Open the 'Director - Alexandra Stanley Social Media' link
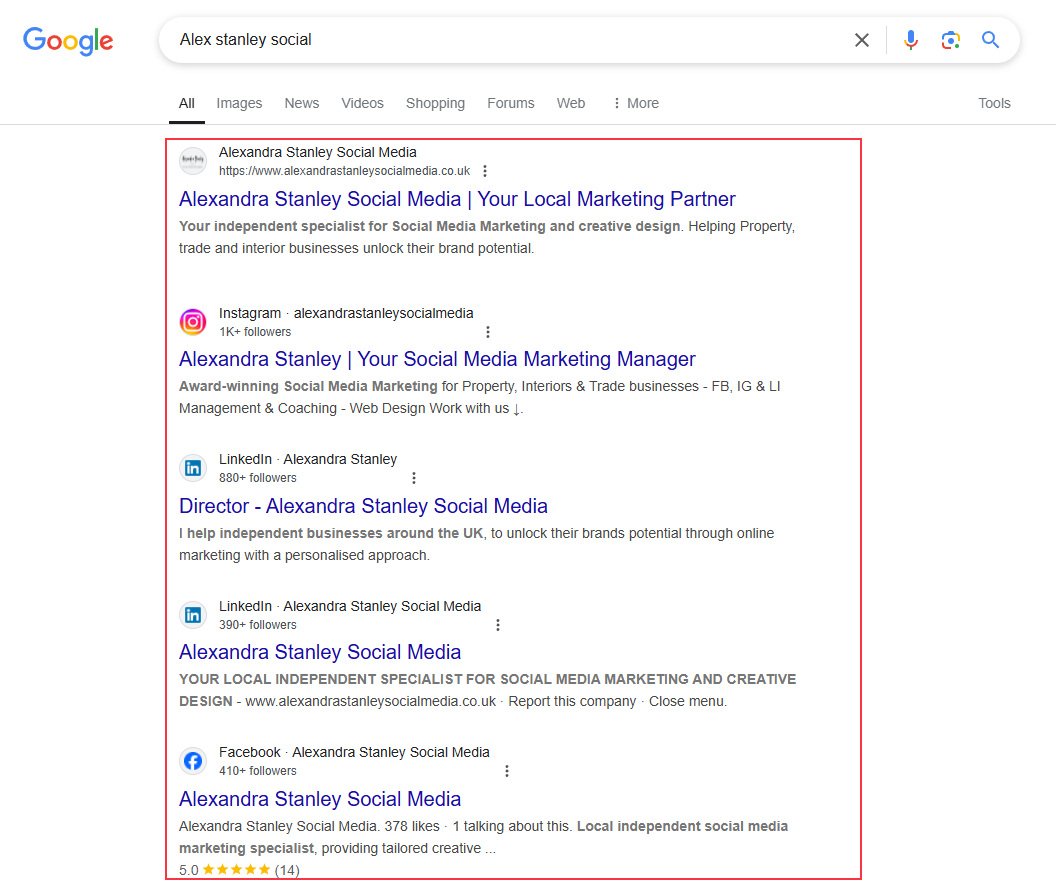This screenshot has height=887, width=1056. [x=363, y=506]
